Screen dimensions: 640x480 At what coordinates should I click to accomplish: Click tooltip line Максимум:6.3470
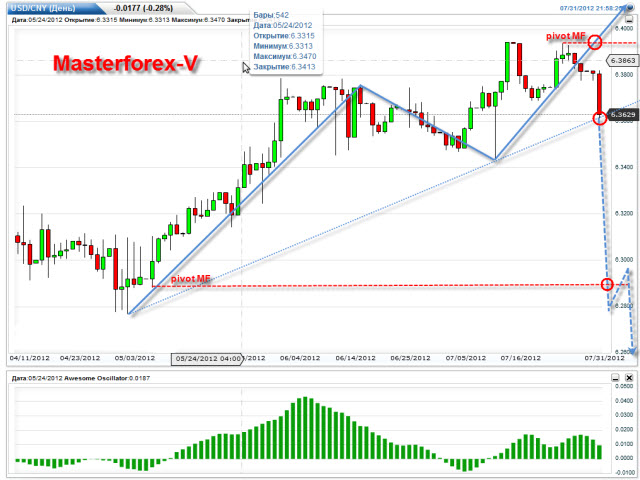tap(285, 56)
